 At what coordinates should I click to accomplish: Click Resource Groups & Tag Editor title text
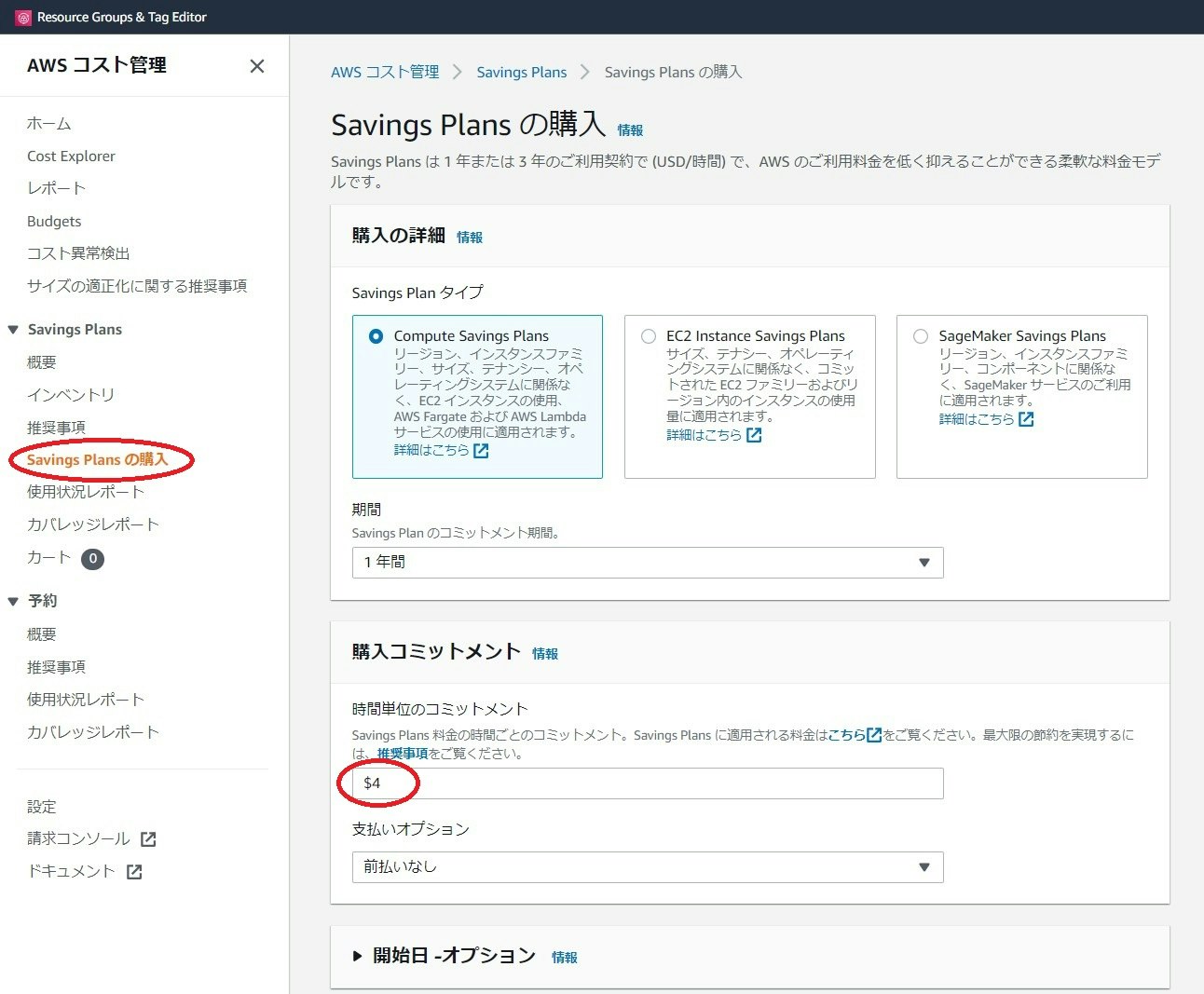[x=122, y=17]
